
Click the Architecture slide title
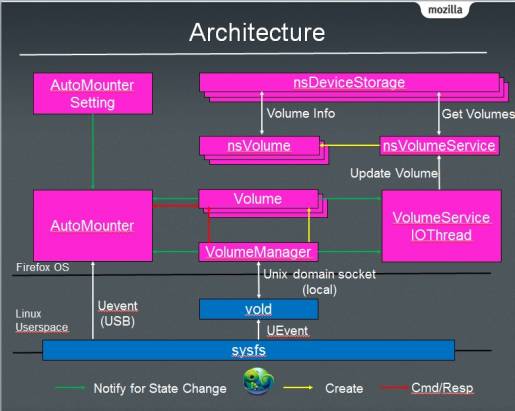[257, 32]
